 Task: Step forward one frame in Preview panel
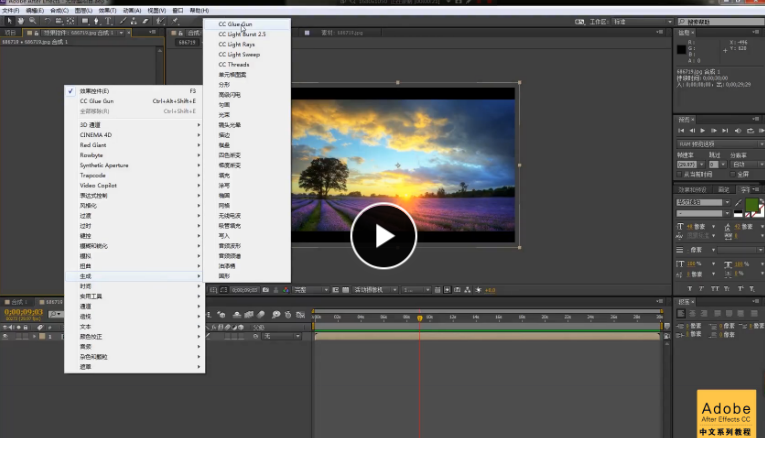pos(714,131)
